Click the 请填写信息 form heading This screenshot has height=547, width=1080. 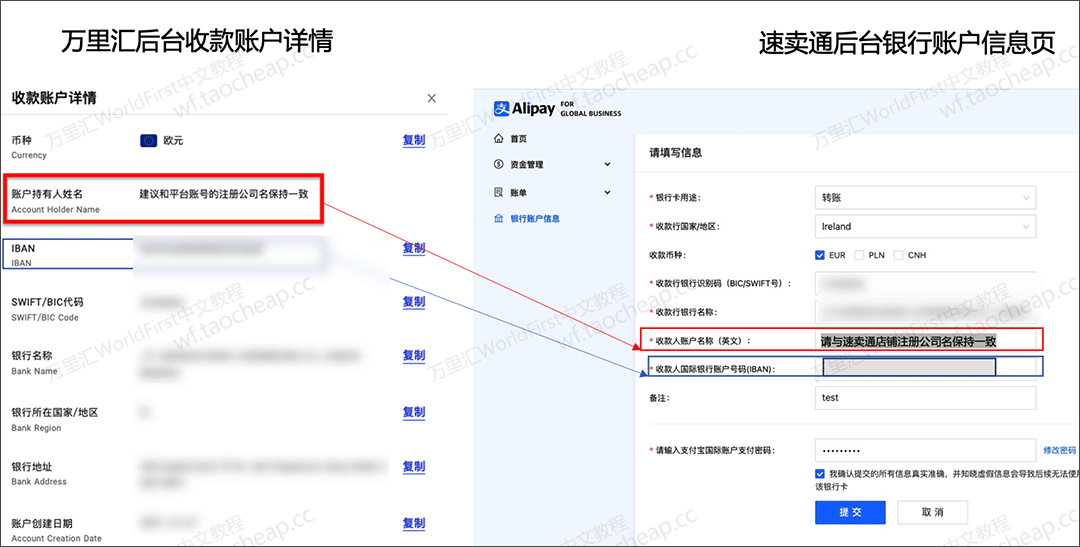point(675,153)
